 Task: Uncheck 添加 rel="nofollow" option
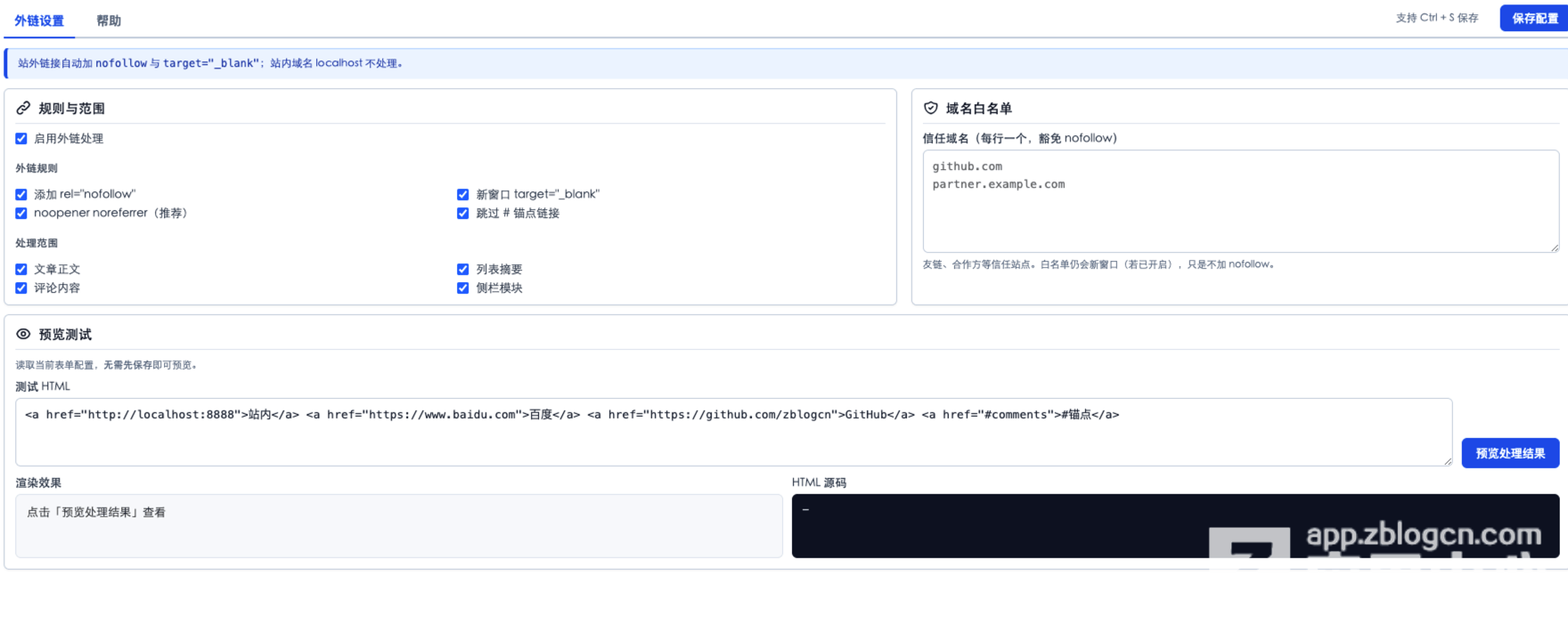(x=21, y=194)
